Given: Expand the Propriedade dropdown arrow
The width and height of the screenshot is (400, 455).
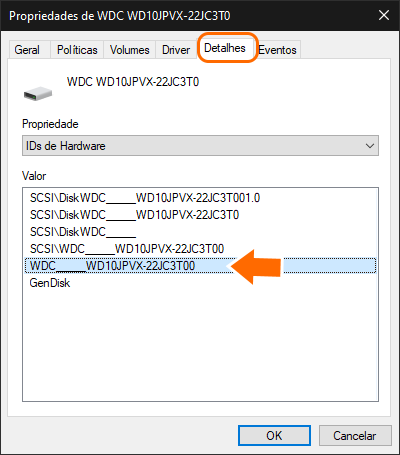Looking at the screenshot, I should [369, 146].
